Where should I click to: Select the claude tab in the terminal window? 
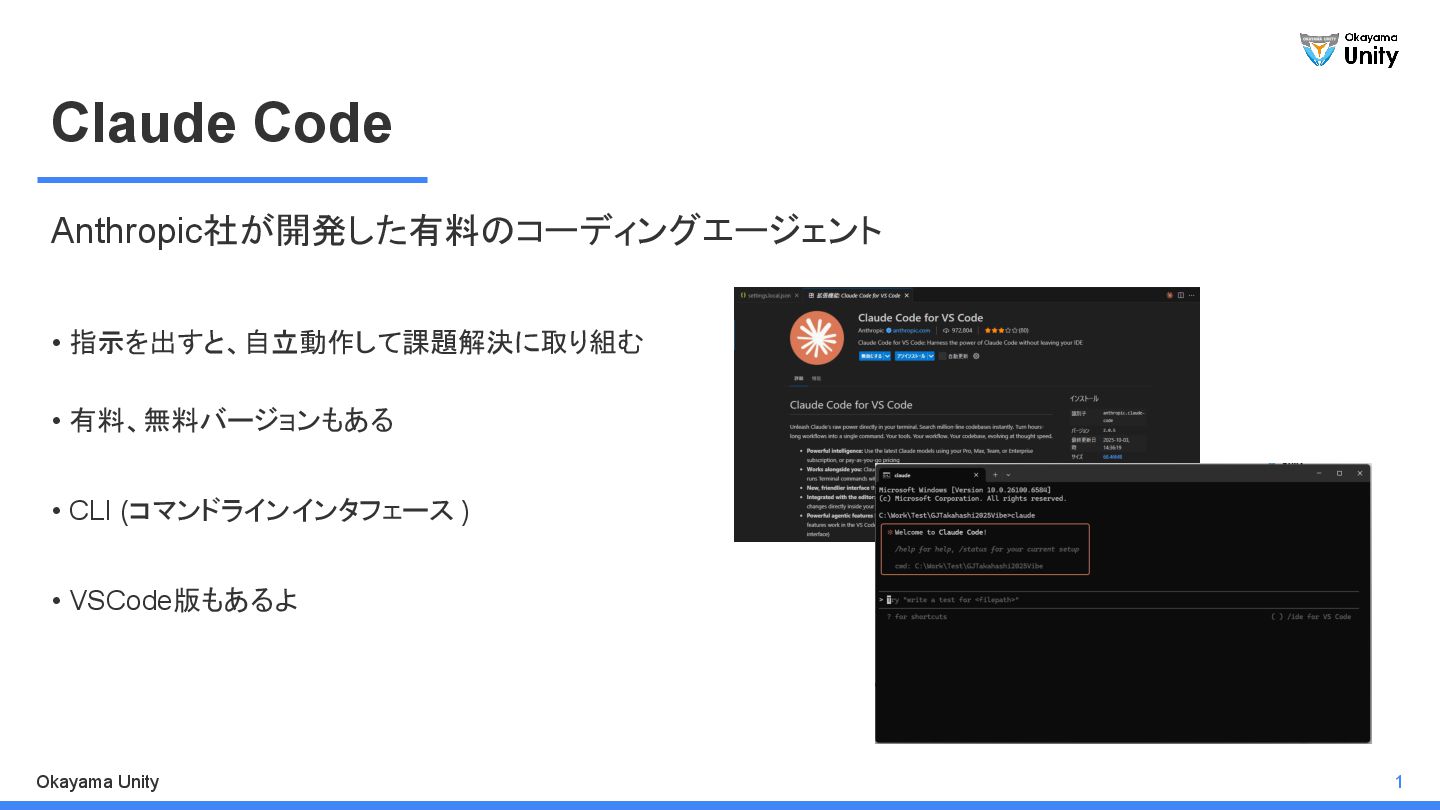point(931,475)
